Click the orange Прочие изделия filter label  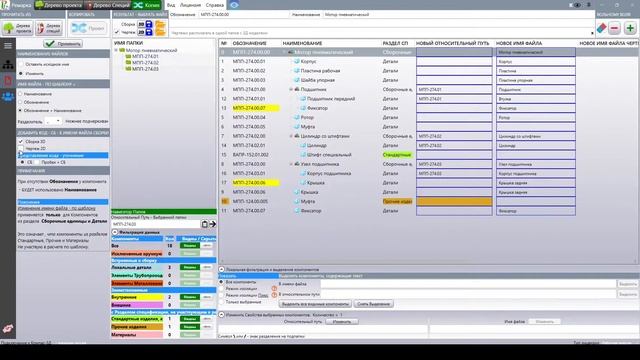[137, 327]
